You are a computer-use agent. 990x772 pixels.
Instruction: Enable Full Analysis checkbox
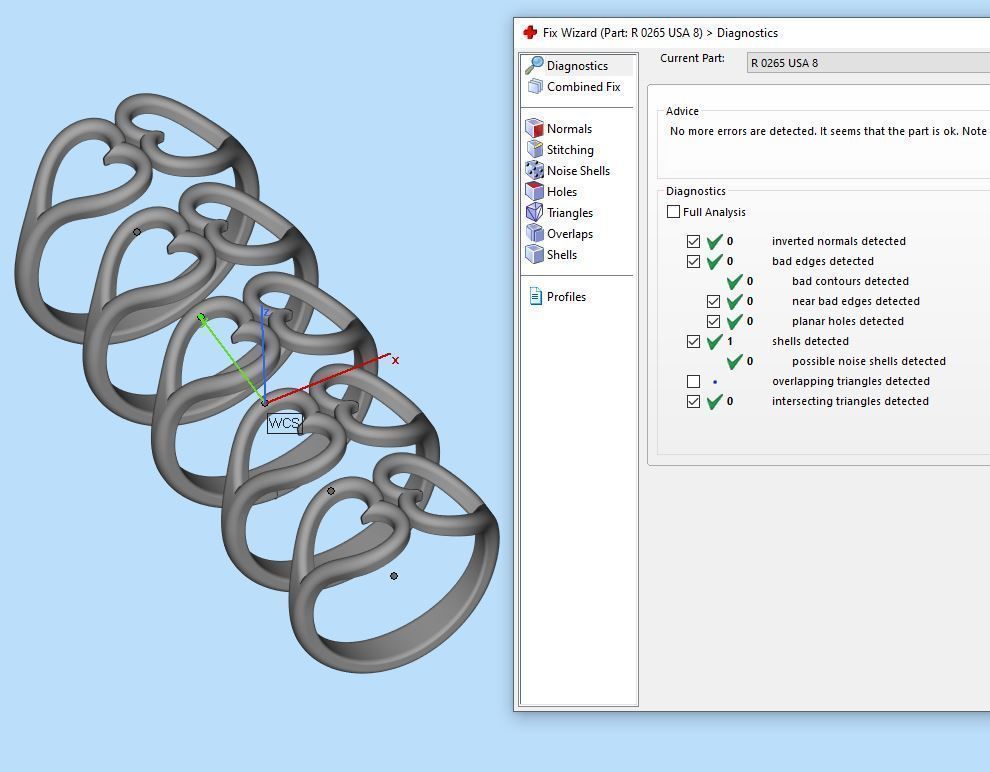[x=673, y=211]
